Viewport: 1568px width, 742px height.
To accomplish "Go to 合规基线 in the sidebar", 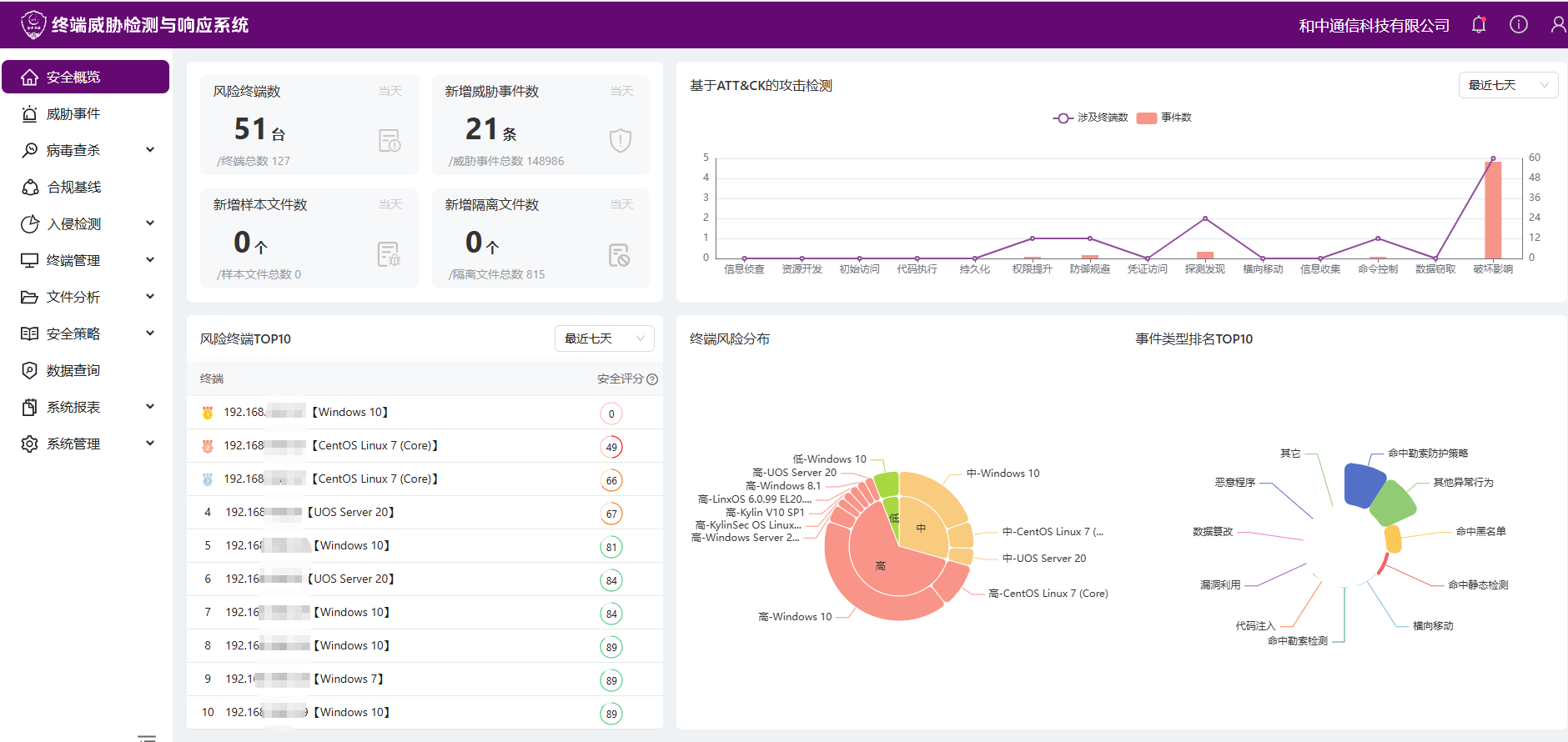I will pyautogui.click(x=73, y=187).
